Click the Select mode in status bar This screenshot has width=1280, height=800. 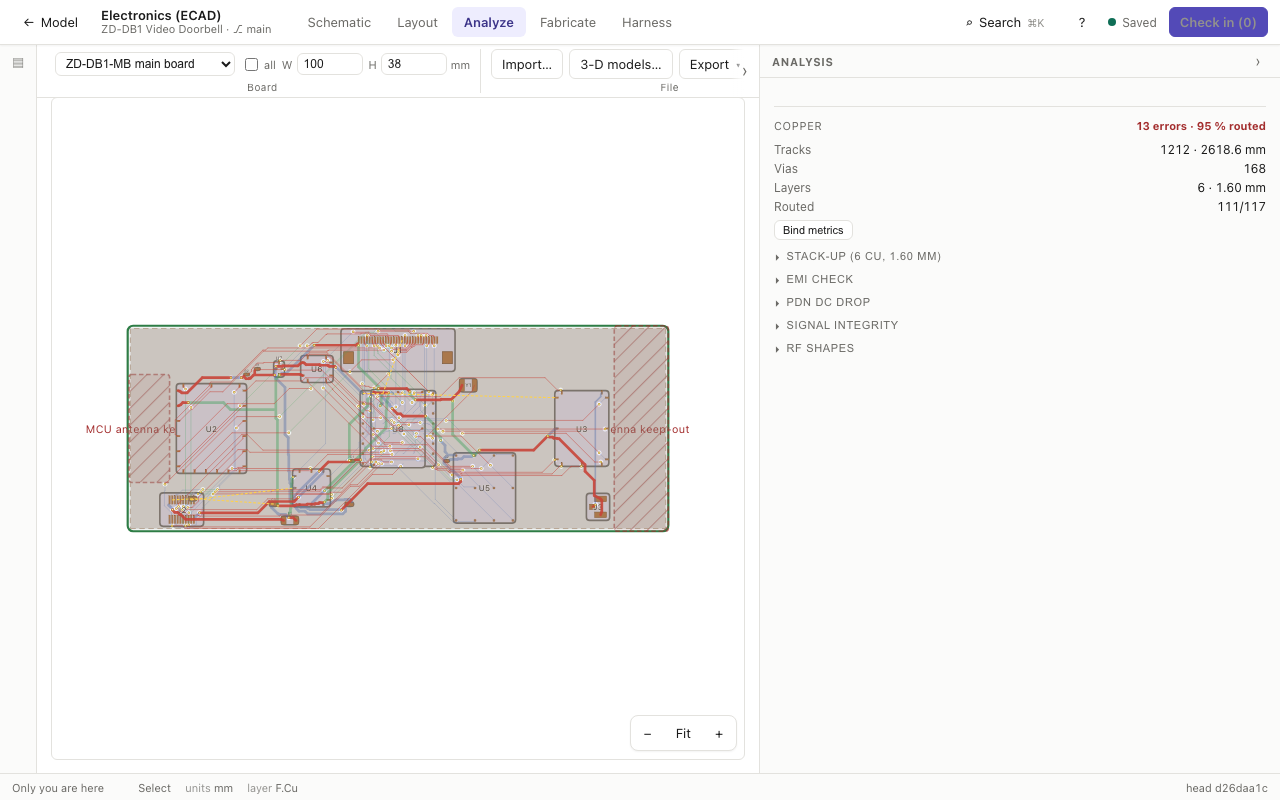coord(154,788)
